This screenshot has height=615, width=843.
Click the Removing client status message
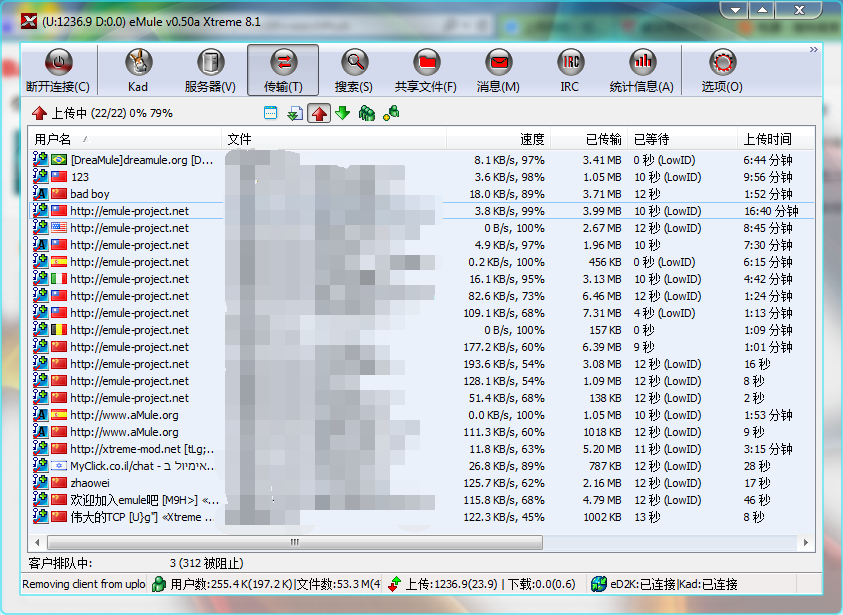83,584
